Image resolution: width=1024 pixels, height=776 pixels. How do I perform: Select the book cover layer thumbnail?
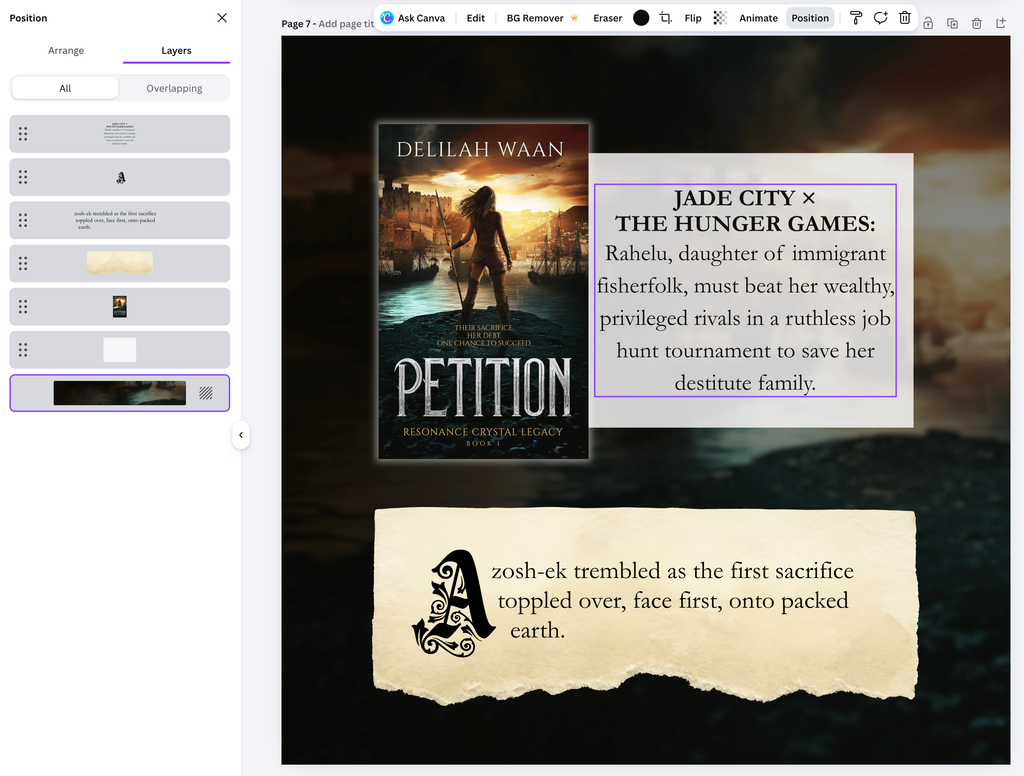[x=120, y=306]
